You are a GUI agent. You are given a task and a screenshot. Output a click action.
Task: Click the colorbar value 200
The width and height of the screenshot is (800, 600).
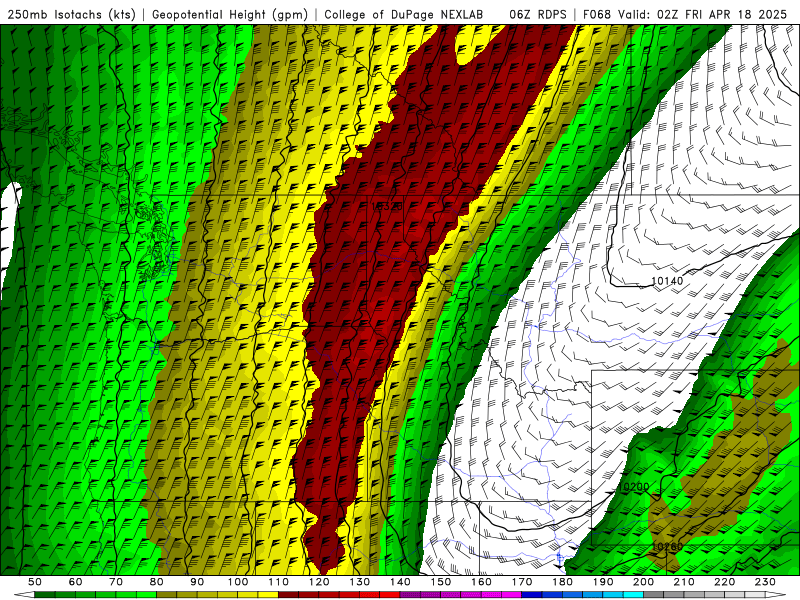[644, 582]
